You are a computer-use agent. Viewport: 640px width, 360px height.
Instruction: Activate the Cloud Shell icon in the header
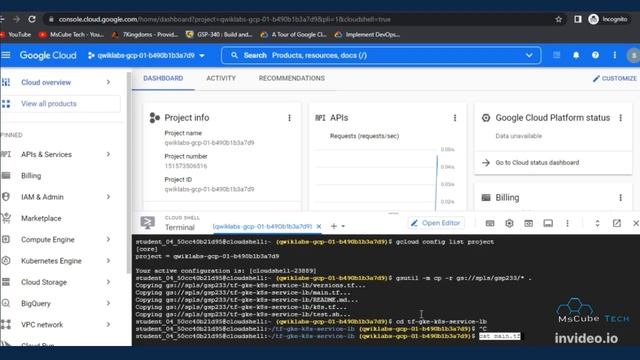coord(556,55)
